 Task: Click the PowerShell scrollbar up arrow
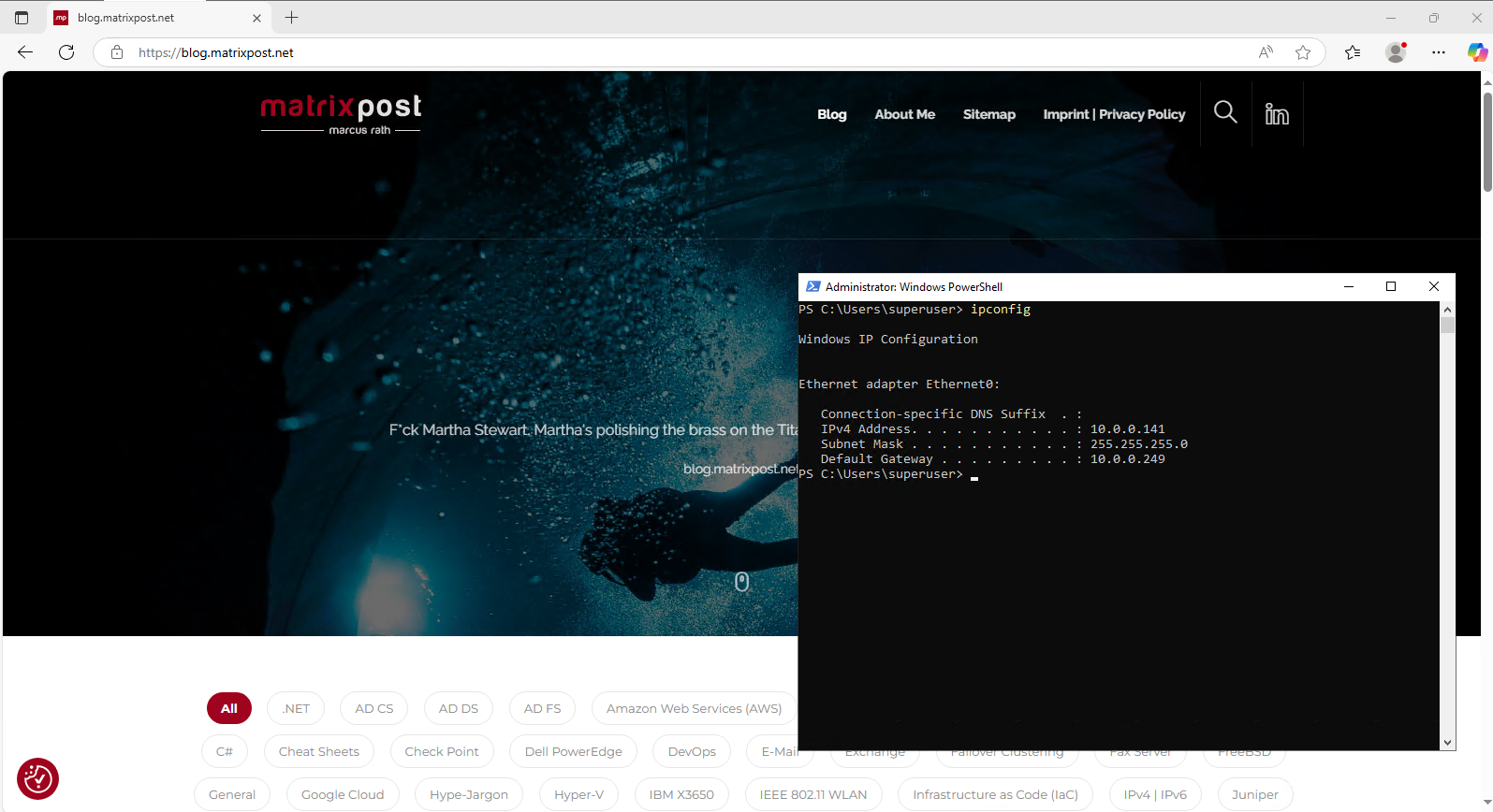tap(1448, 310)
